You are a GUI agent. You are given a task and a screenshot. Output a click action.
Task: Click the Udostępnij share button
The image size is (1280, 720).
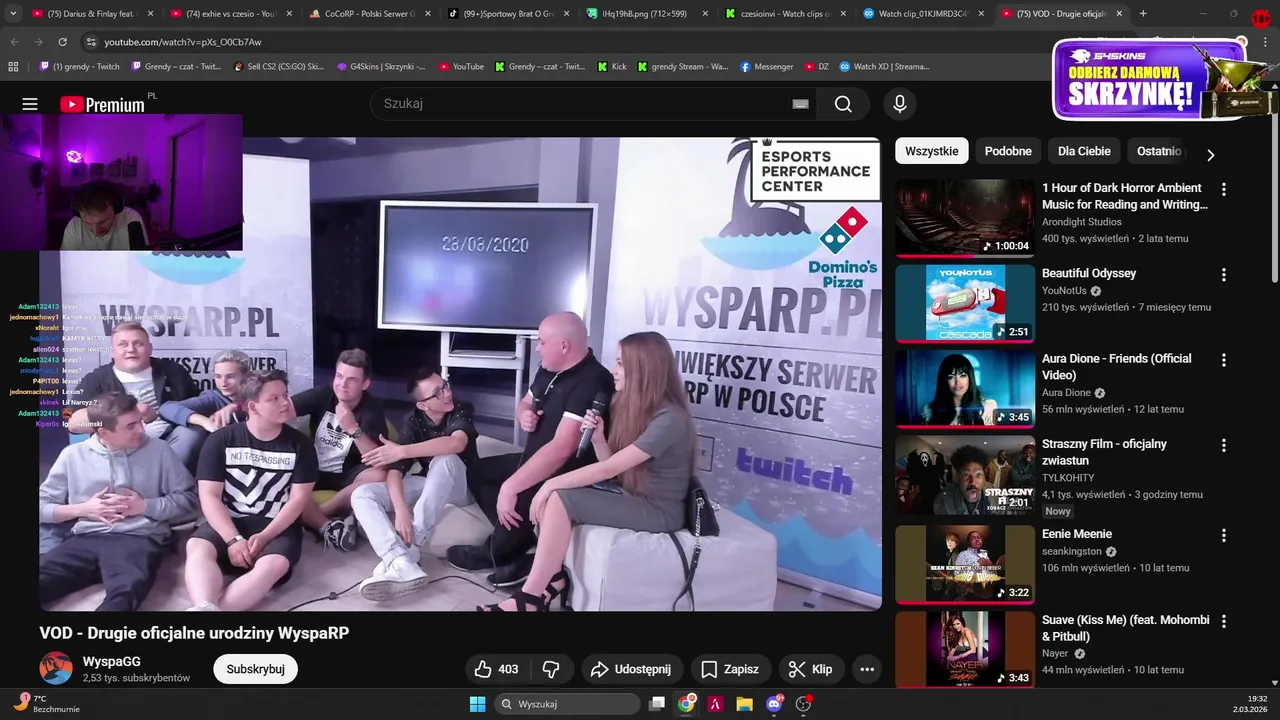(x=631, y=669)
